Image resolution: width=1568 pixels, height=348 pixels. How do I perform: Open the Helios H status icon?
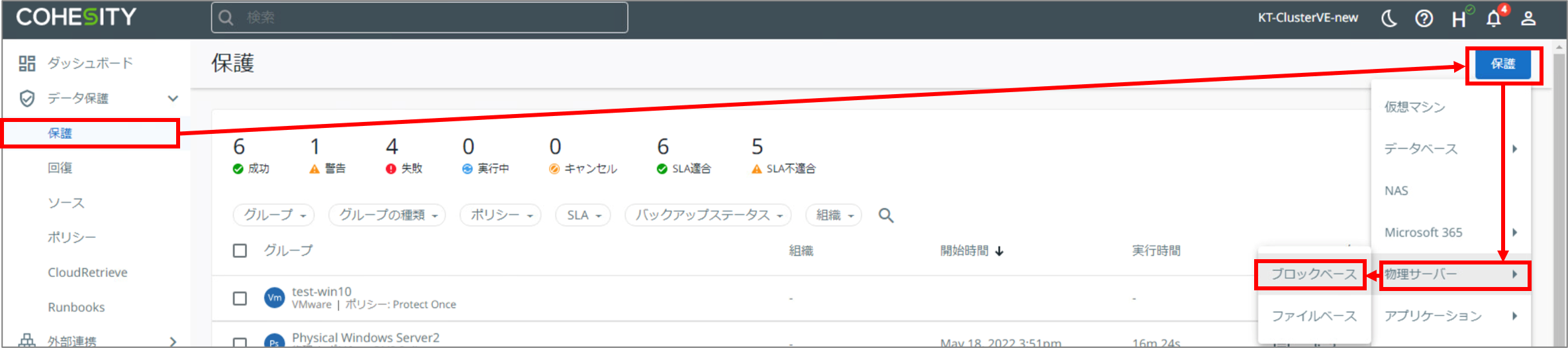[1461, 17]
